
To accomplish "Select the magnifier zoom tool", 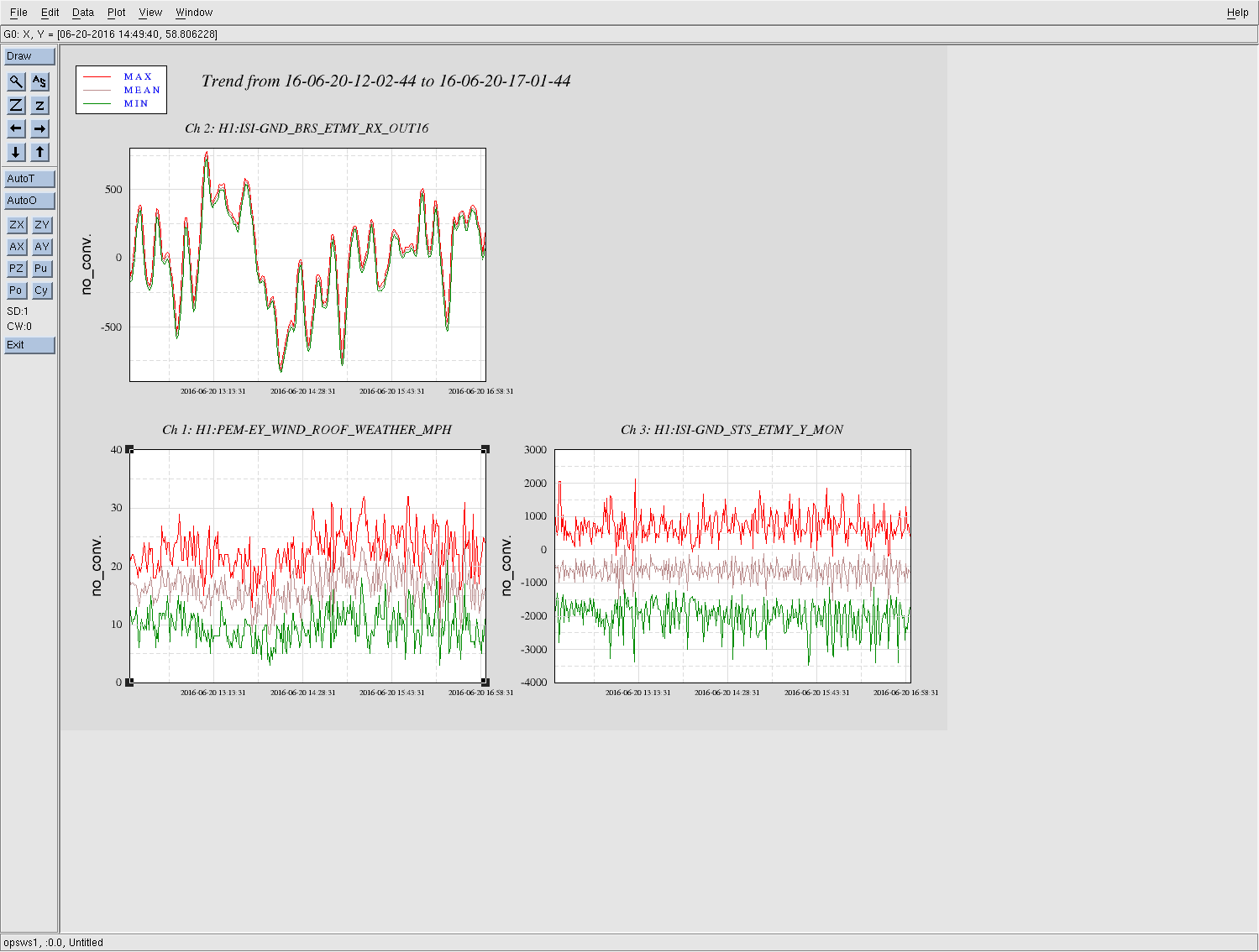I will 16,81.
